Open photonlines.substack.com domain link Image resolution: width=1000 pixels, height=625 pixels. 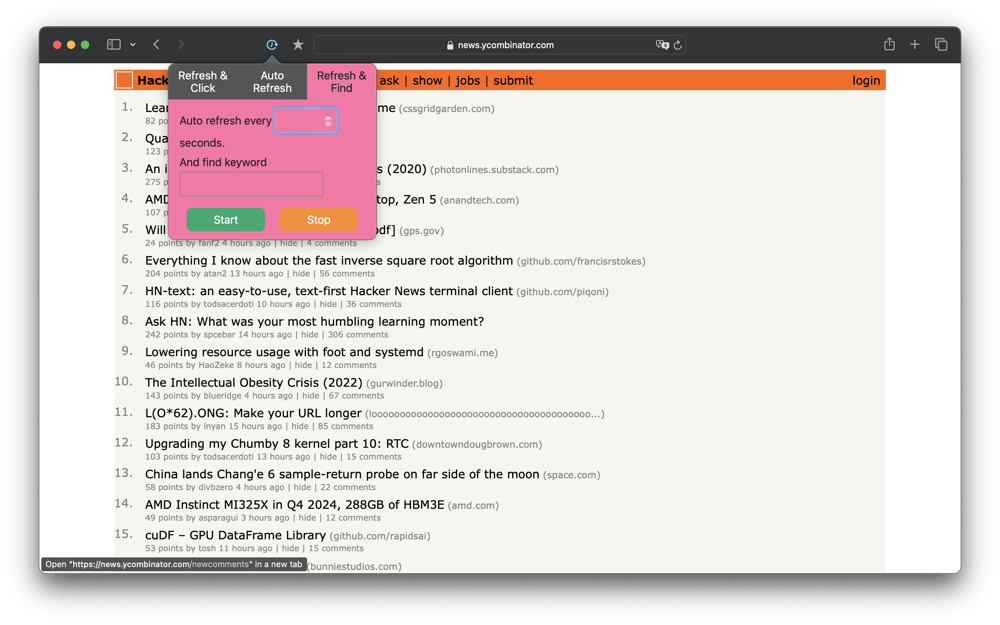pyautogui.click(x=494, y=170)
